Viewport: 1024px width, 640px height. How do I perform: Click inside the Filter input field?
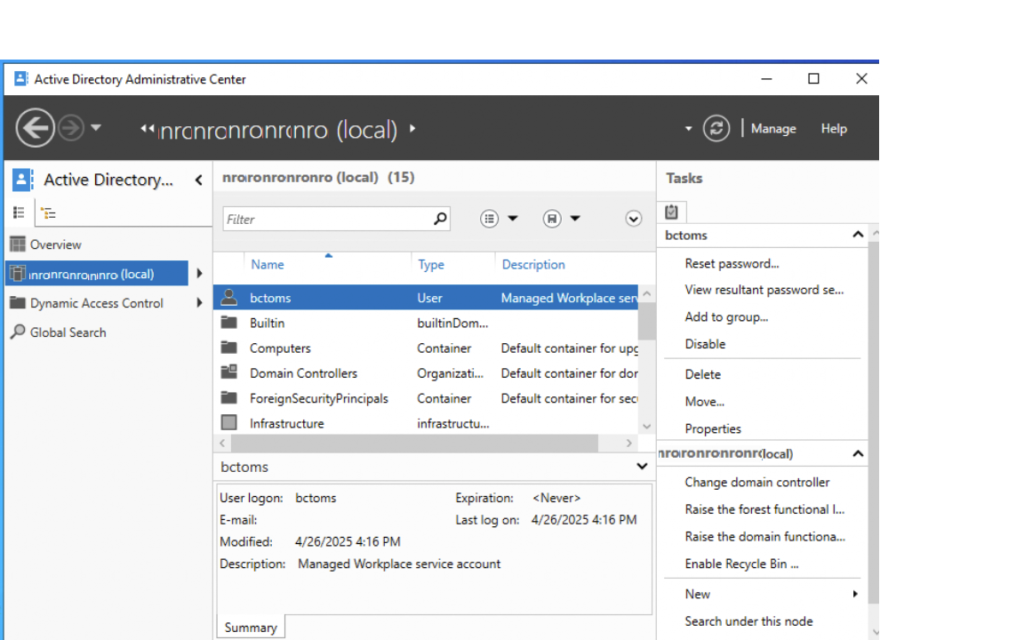pyautogui.click(x=325, y=219)
